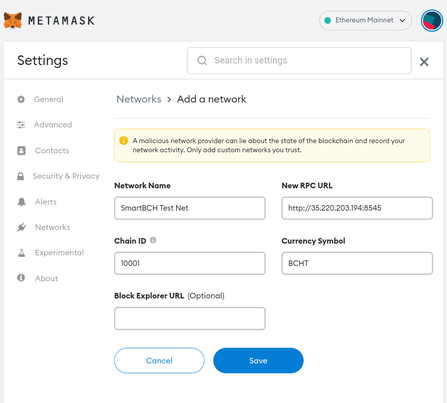
Task: Open Experimental settings section
Action: click(59, 253)
